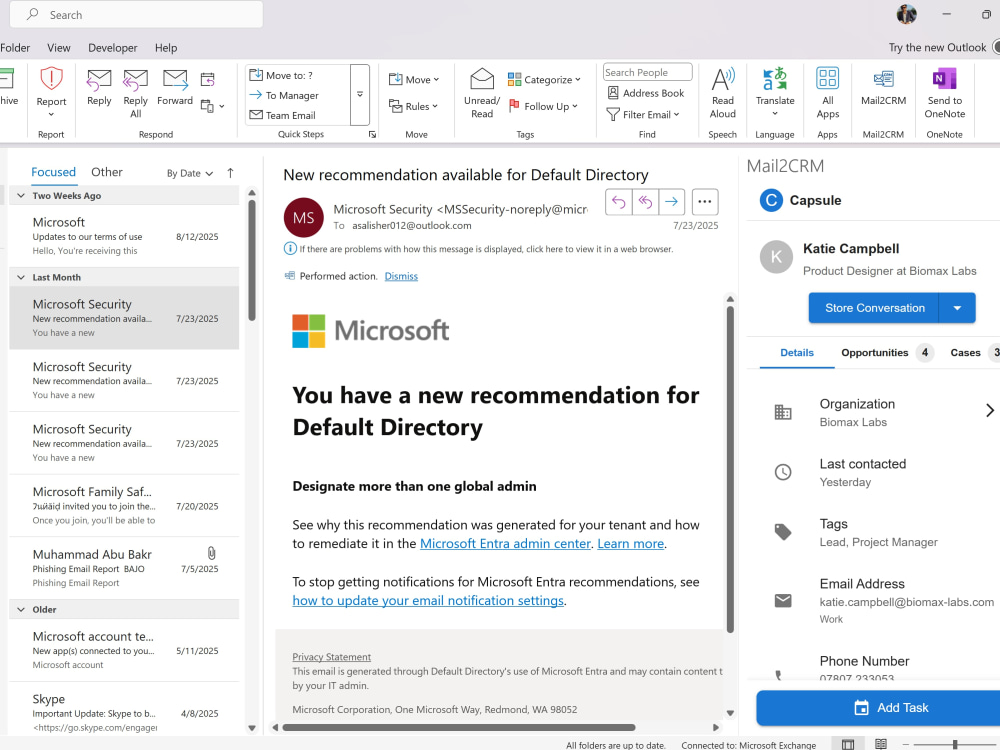This screenshot has height=750, width=1000.
Task: Click the Translate icon
Action: 775,79
